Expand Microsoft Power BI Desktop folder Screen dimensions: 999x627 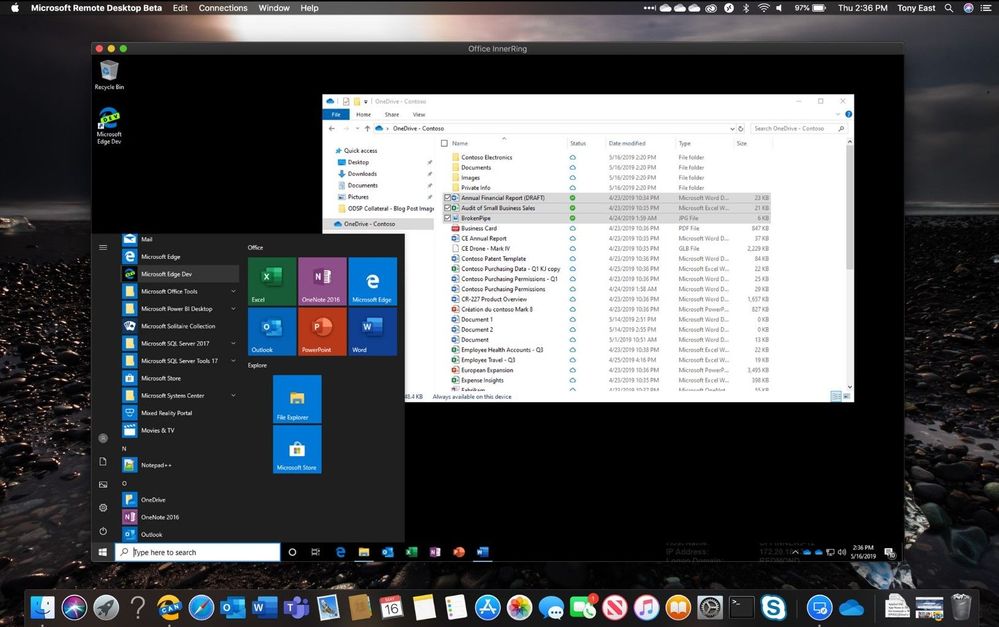[x=233, y=308]
